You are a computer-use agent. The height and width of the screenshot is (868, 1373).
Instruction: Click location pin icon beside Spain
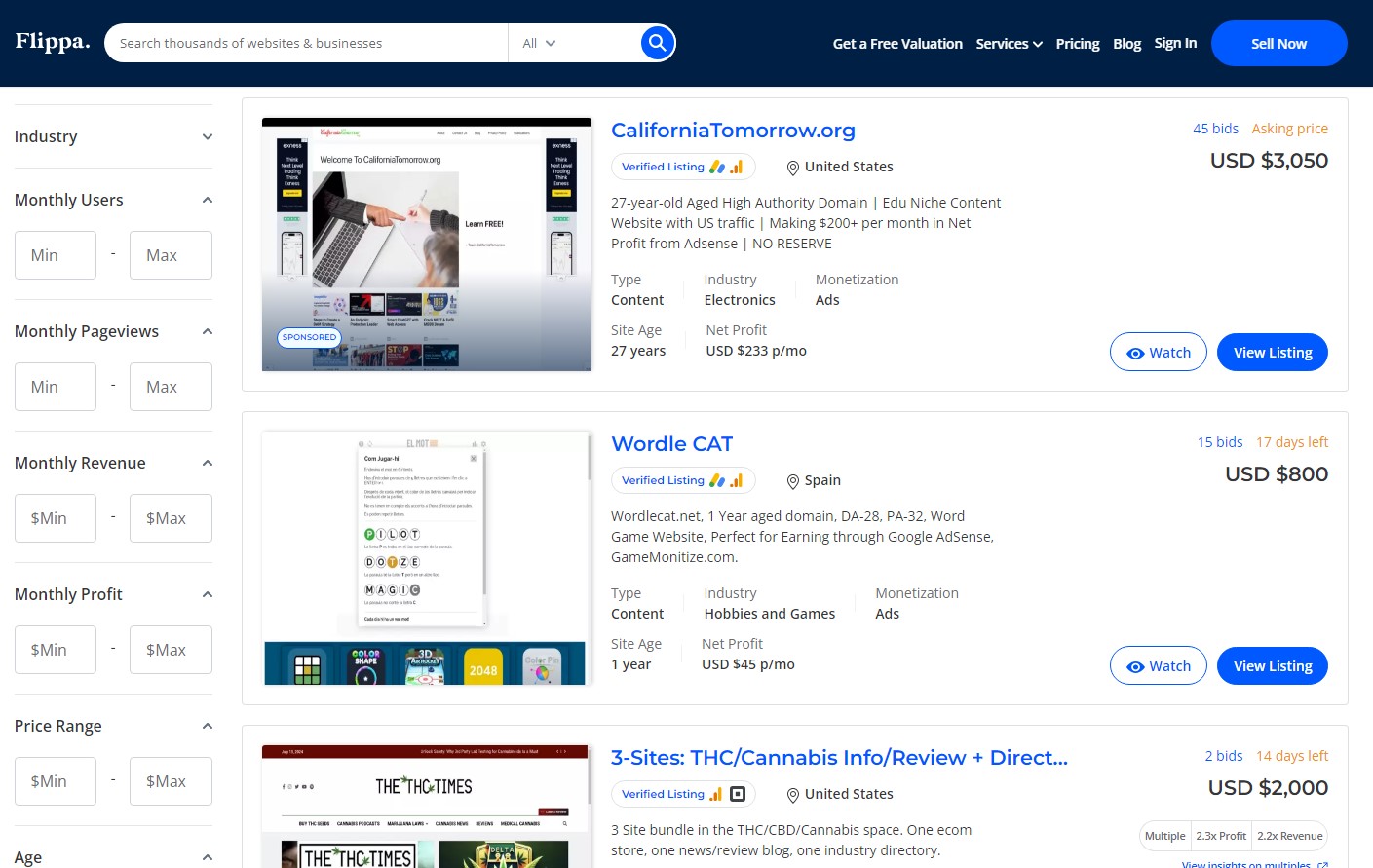point(793,481)
